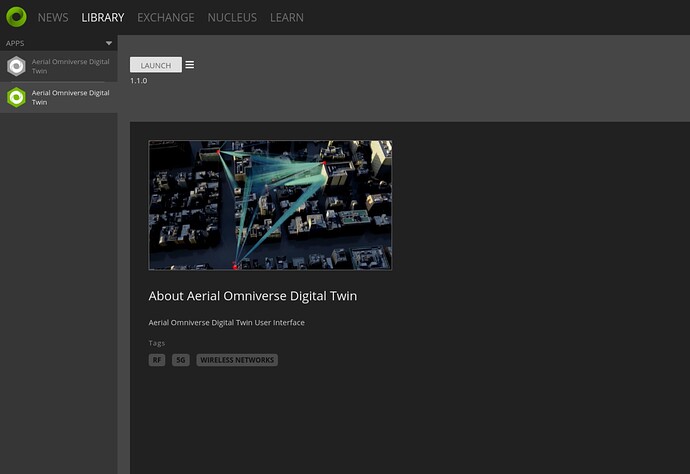Image resolution: width=690 pixels, height=474 pixels.
Task: Click the Tags label
Action: [157, 343]
